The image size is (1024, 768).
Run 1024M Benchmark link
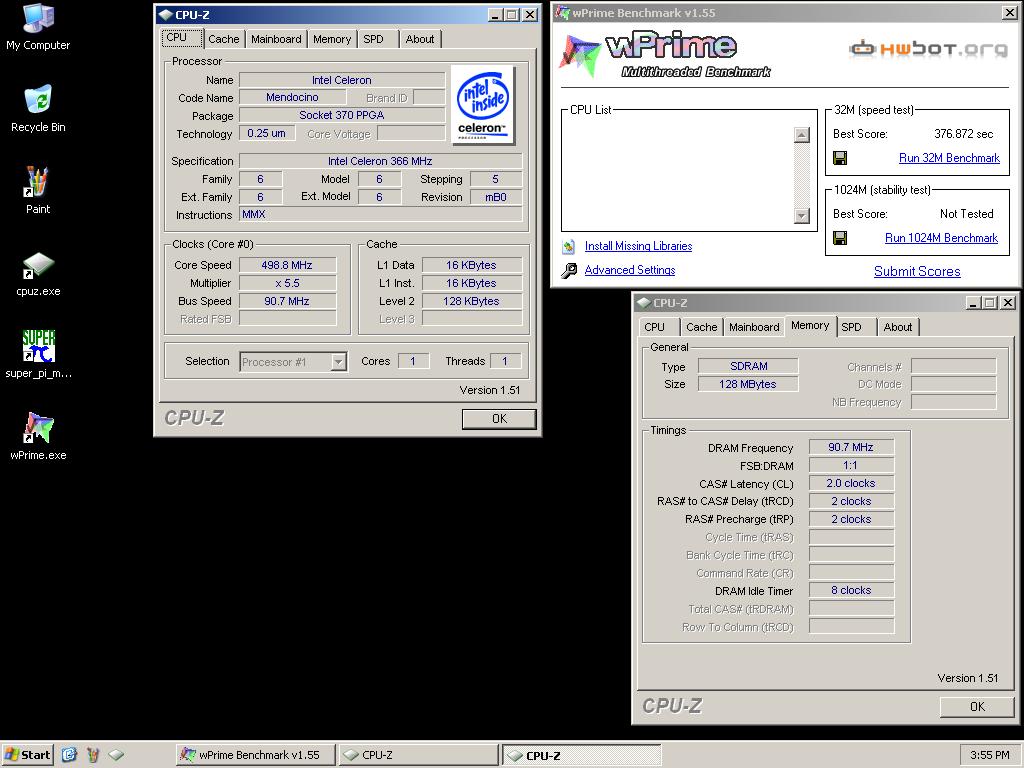pyautogui.click(x=941, y=238)
